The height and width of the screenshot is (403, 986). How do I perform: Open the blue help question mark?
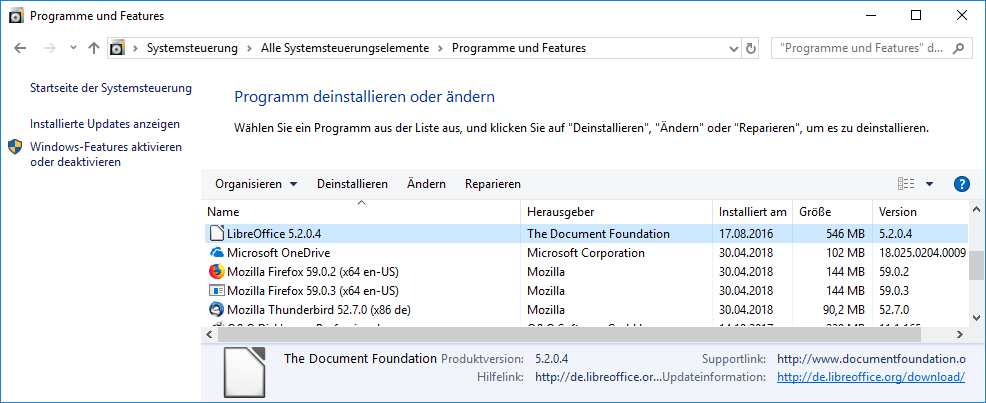(962, 184)
